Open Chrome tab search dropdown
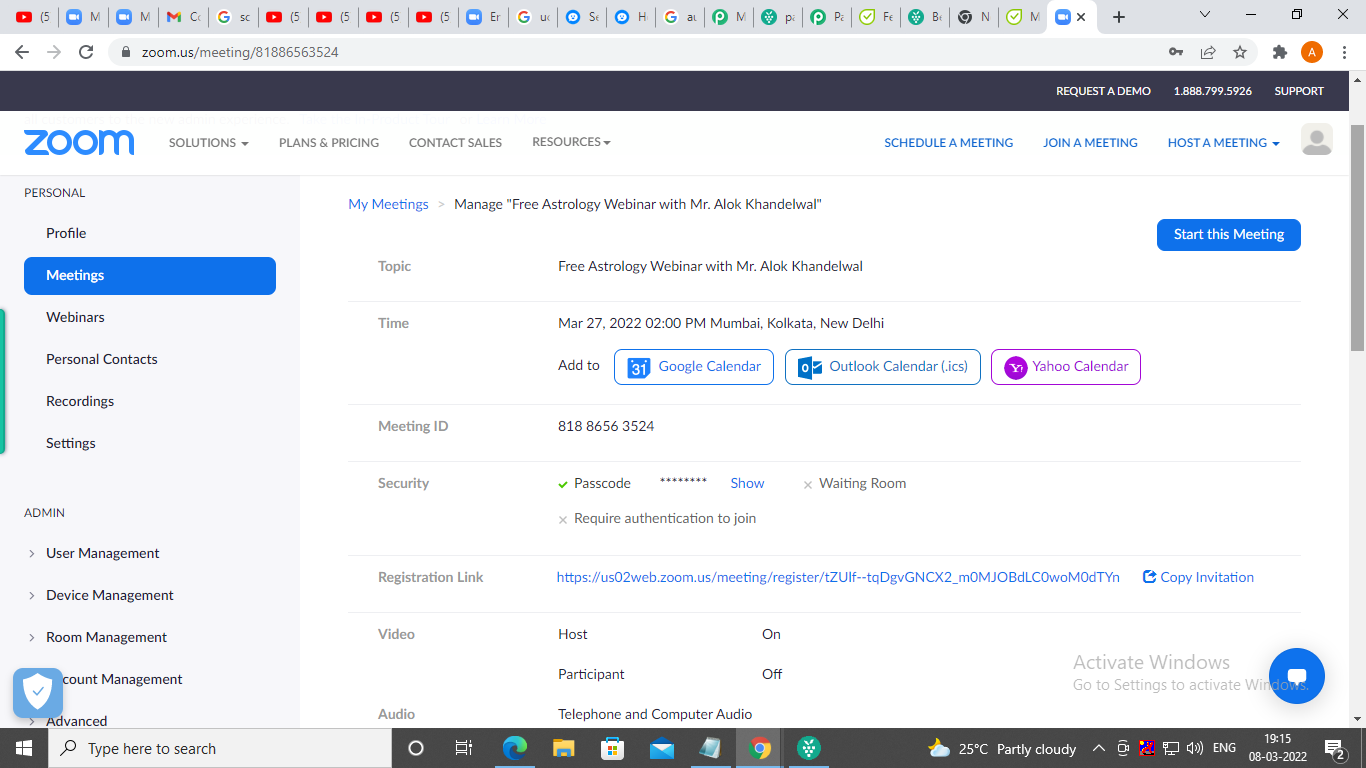The image size is (1366, 768). pos(1205,15)
